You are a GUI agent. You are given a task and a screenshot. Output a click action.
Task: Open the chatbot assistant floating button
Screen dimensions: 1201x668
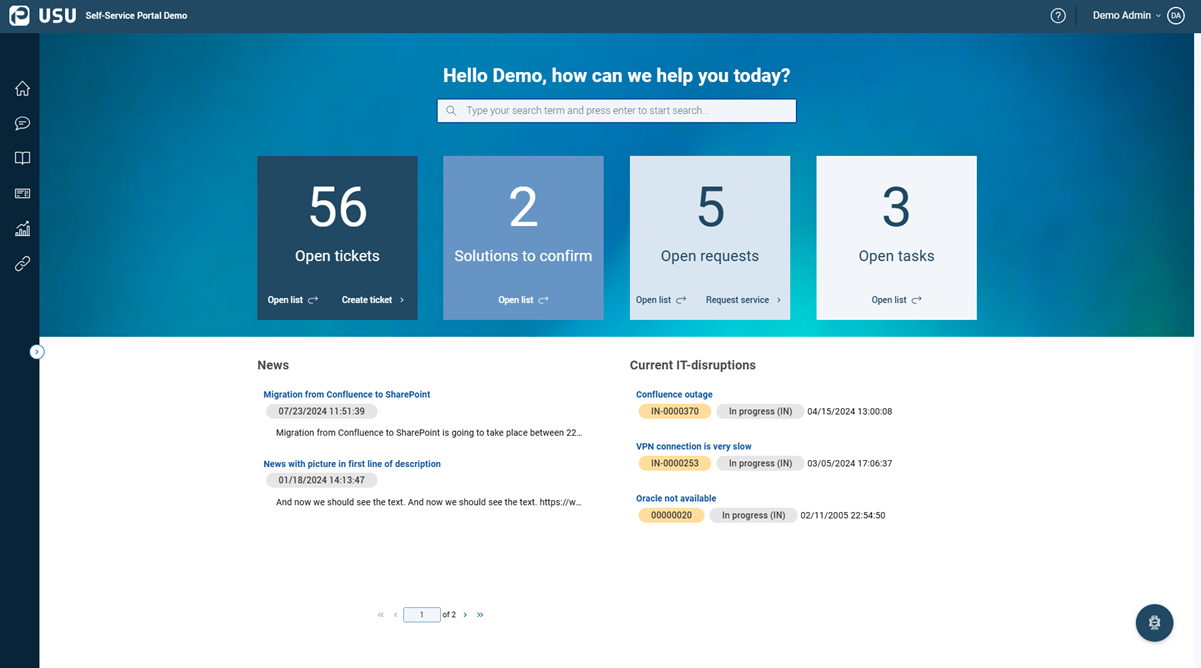(1154, 623)
